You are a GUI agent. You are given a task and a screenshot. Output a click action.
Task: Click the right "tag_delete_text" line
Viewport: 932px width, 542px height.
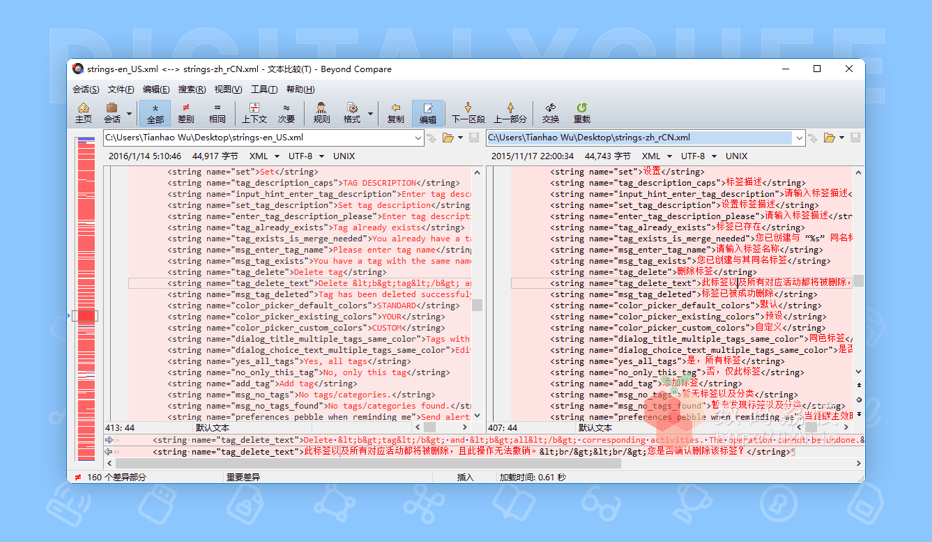682,283
